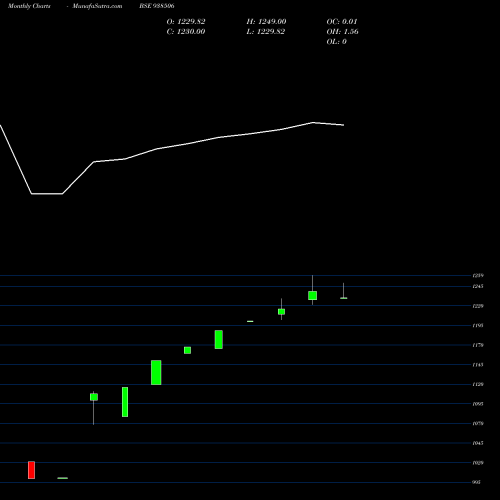Click the '1245' price axis label
Viewport: 500px width, 500px height.
click(x=478, y=286)
